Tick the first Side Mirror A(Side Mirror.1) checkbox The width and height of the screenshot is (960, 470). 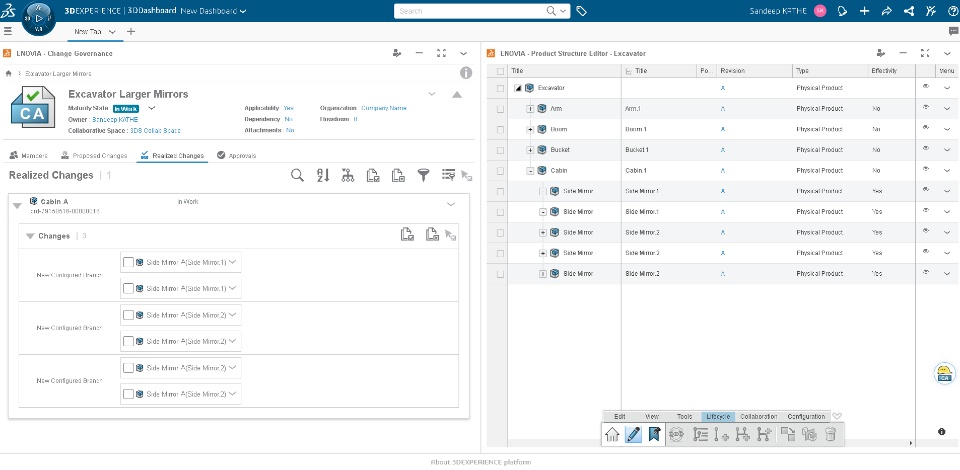(128, 263)
